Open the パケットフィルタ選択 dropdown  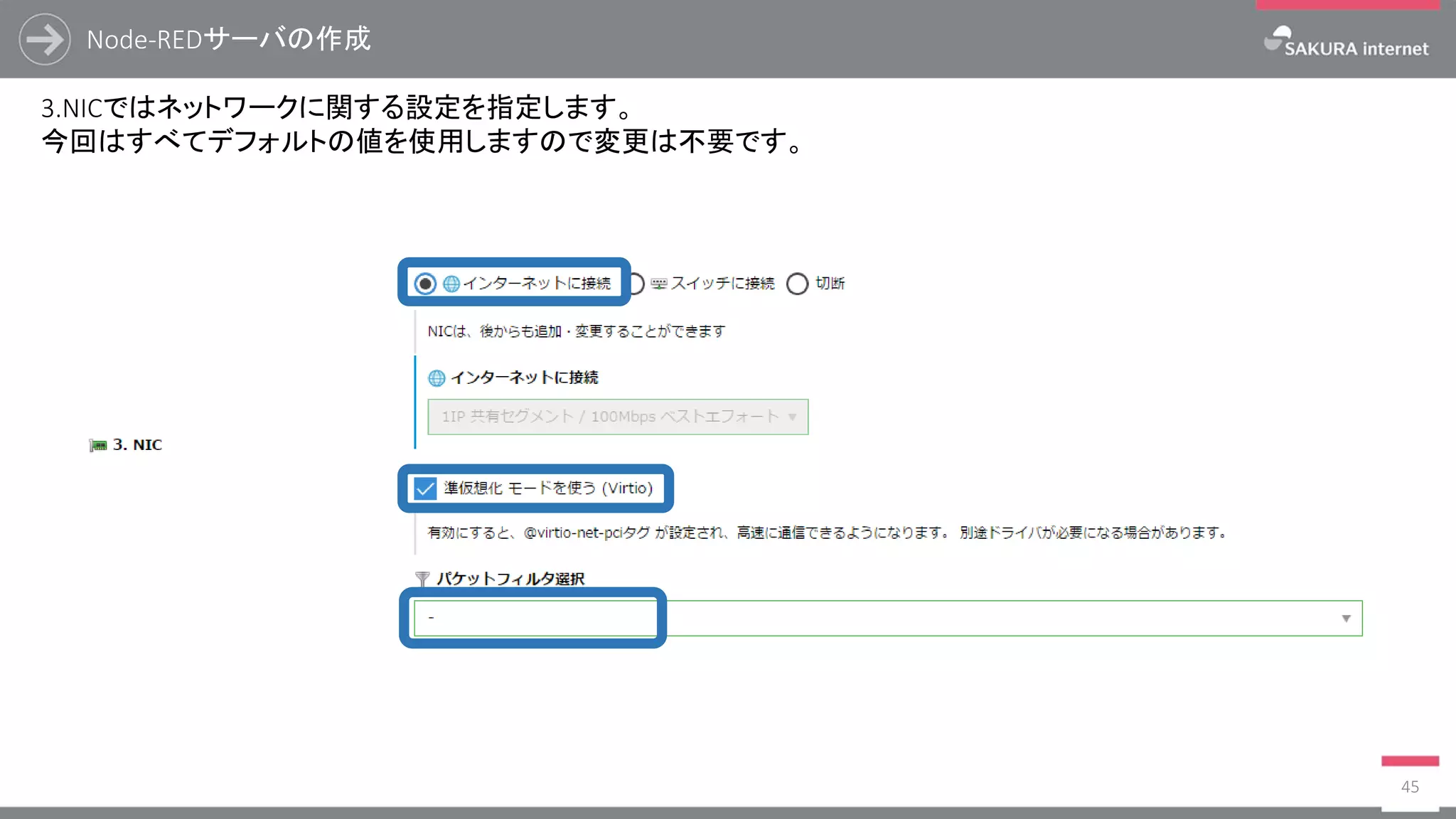click(x=888, y=618)
